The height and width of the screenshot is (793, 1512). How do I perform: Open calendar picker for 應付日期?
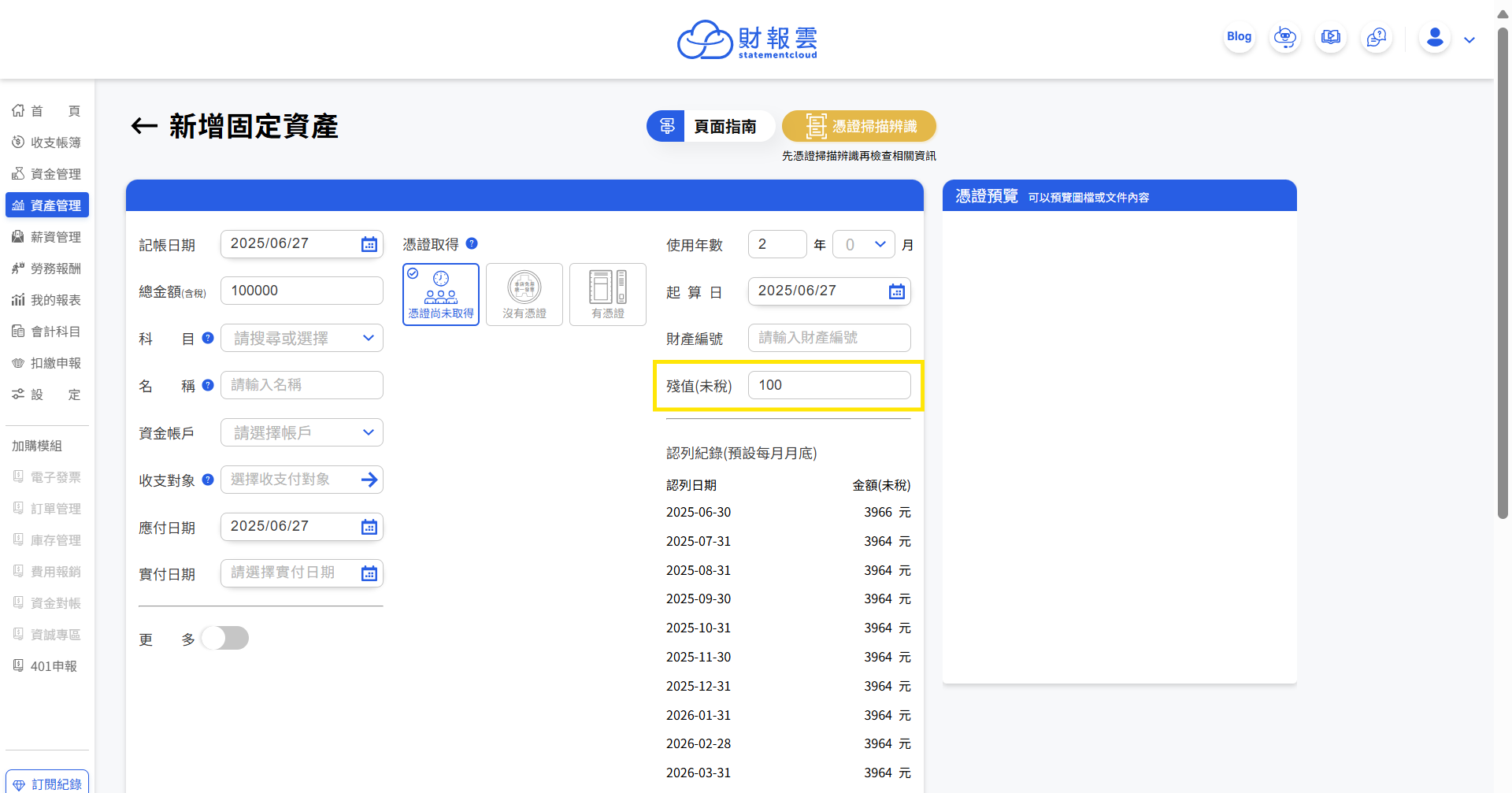coord(369,527)
